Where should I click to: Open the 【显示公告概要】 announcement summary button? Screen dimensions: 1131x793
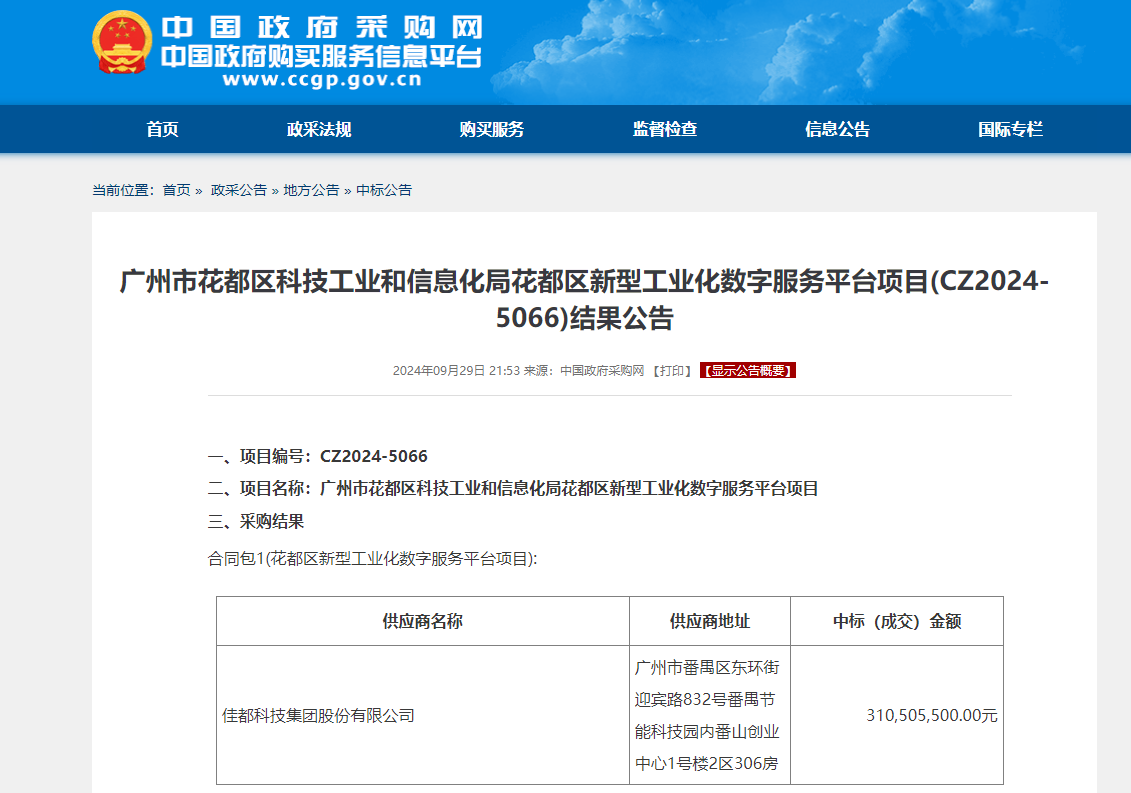(748, 369)
